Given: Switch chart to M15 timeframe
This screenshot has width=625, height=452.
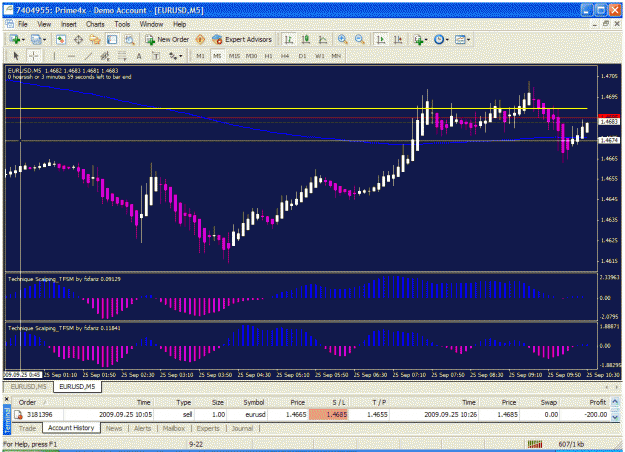Looking at the screenshot, I should tap(234, 56).
